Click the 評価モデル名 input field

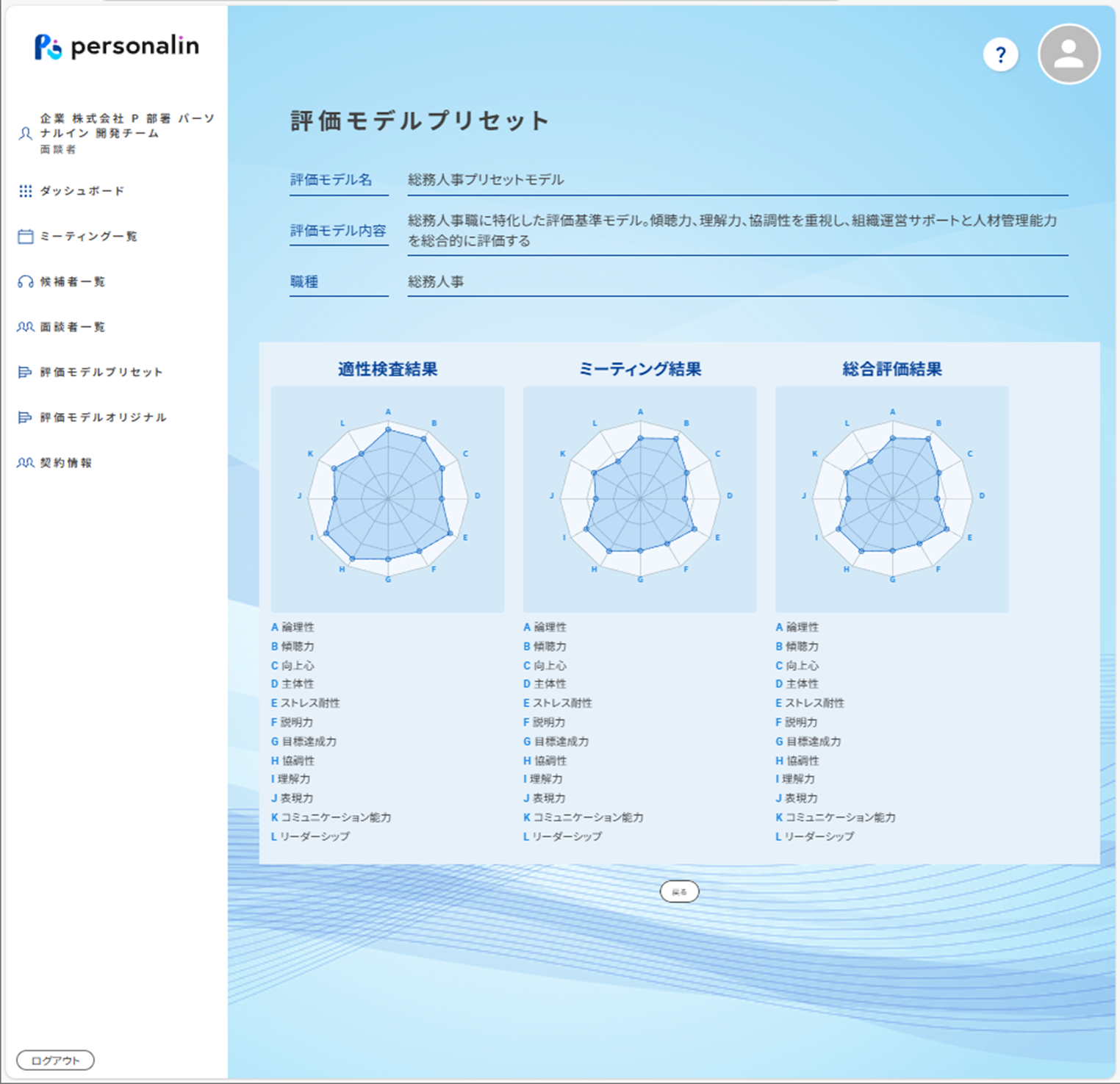tap(735, 179)
